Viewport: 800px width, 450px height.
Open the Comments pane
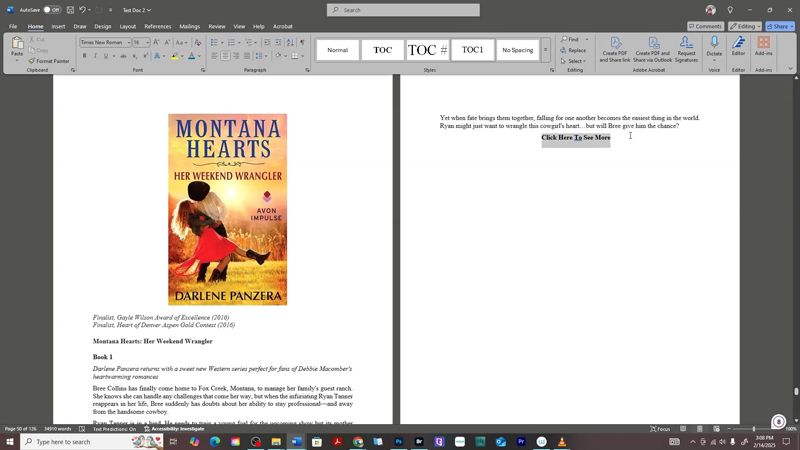pyautogui.click(x=705, y=26)
